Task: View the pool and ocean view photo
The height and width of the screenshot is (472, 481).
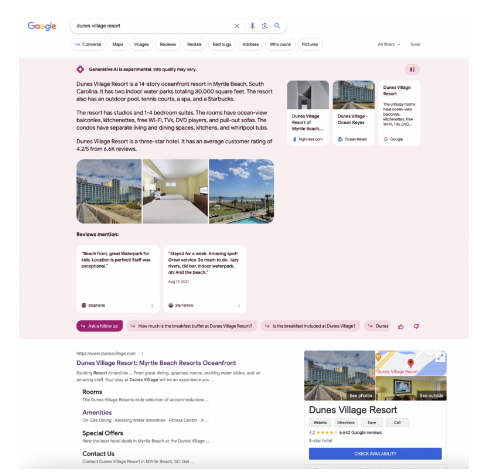Action: click(241, 191)
